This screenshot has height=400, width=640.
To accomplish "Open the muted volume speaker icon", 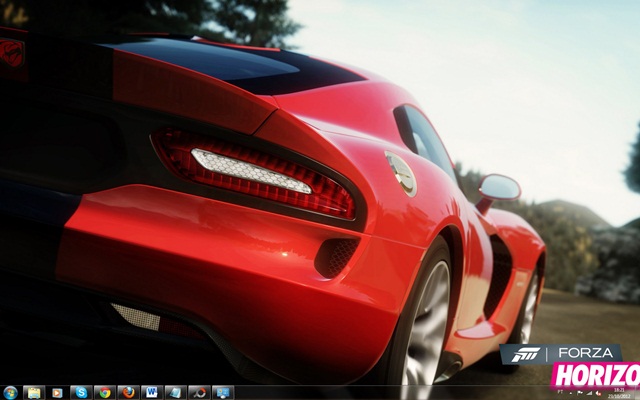I will (x=598, y=393).
